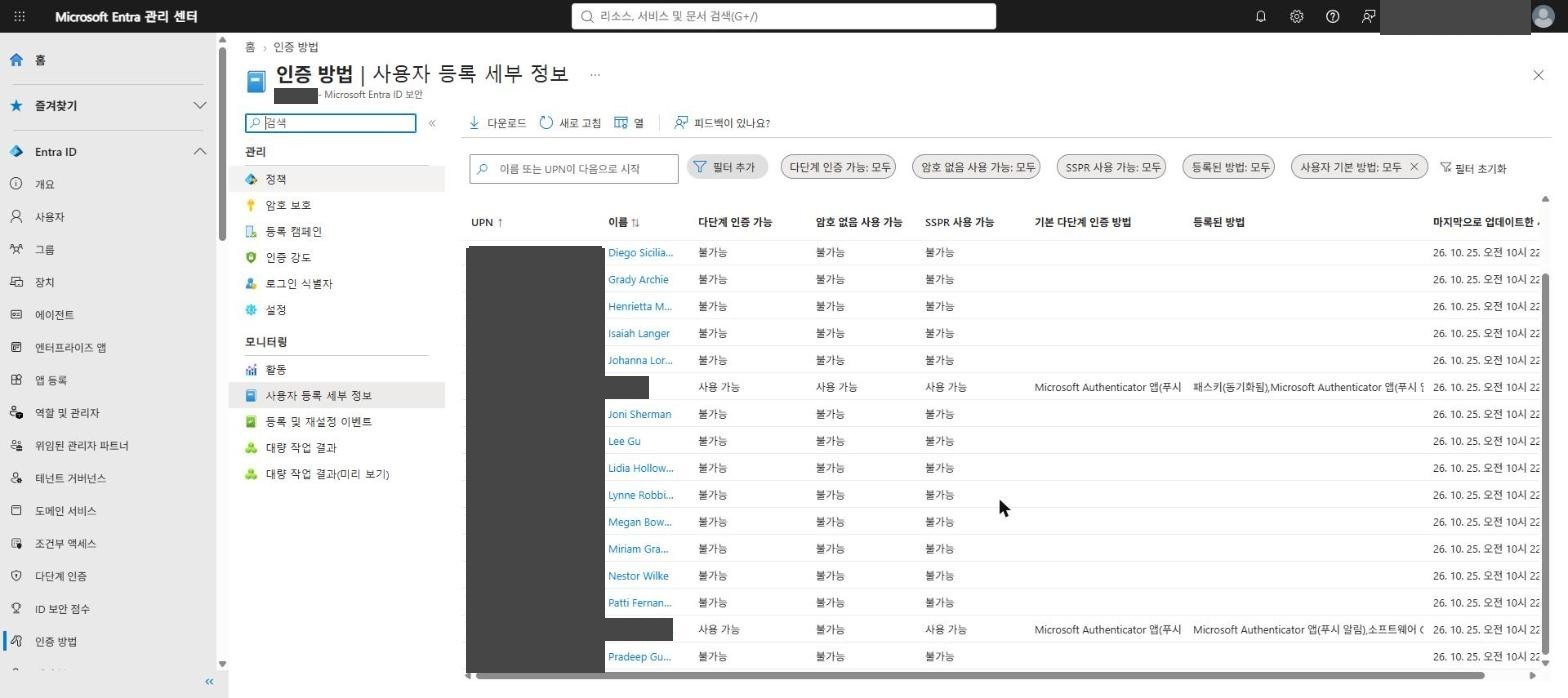Open 등록된 방법: 모두 filter
Image resolution: width=1568 pixels, height=698 pixels.
click(x=1228, y=167)
